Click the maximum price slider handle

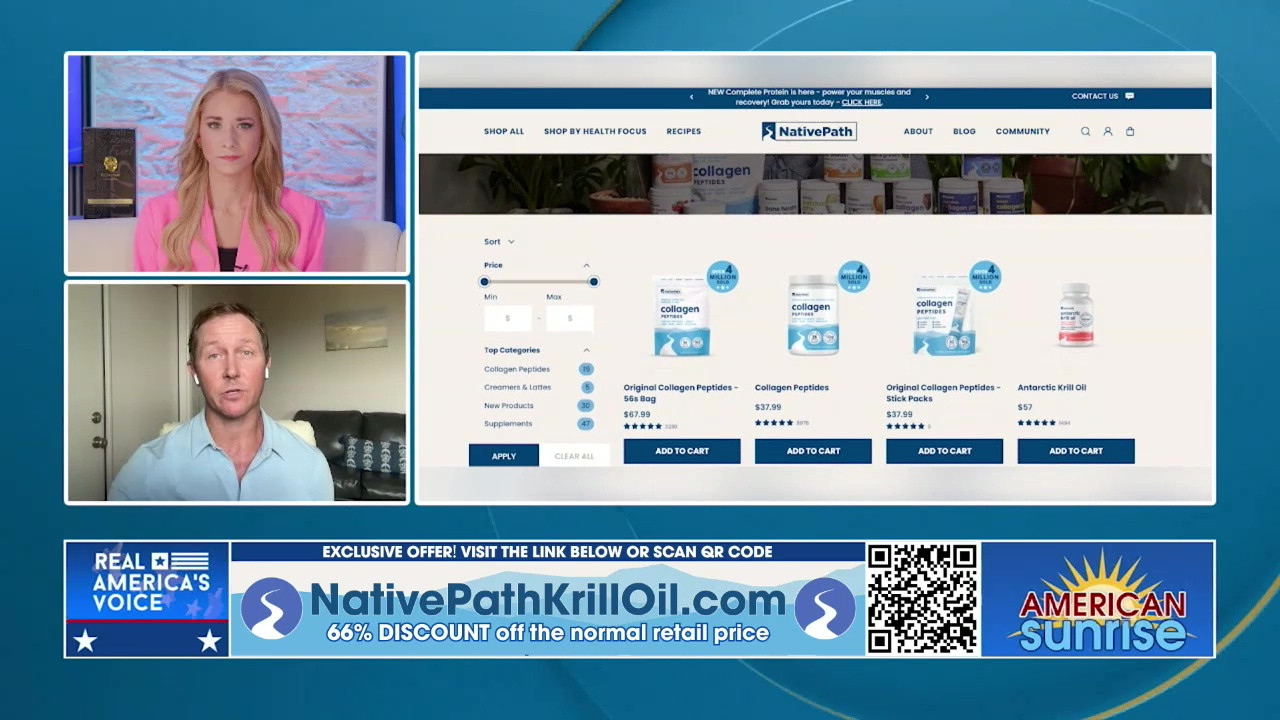point(593,282)
